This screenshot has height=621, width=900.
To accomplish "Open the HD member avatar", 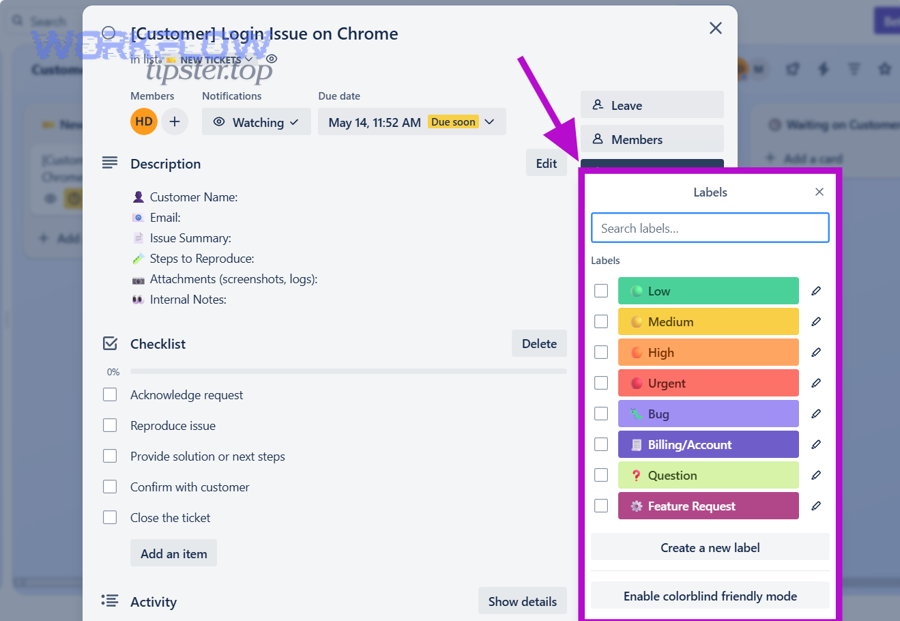I will point(143,122).
